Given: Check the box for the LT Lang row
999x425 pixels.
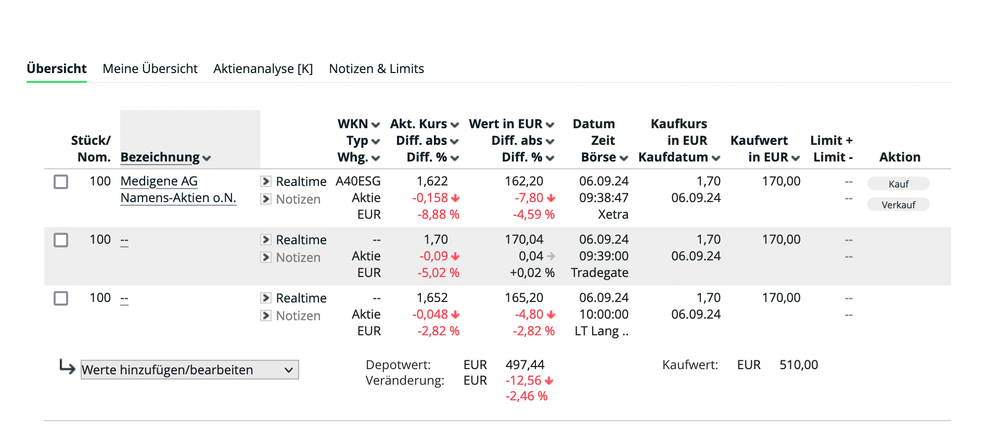Looking at the screenshot, I should [x=61, y=298].
